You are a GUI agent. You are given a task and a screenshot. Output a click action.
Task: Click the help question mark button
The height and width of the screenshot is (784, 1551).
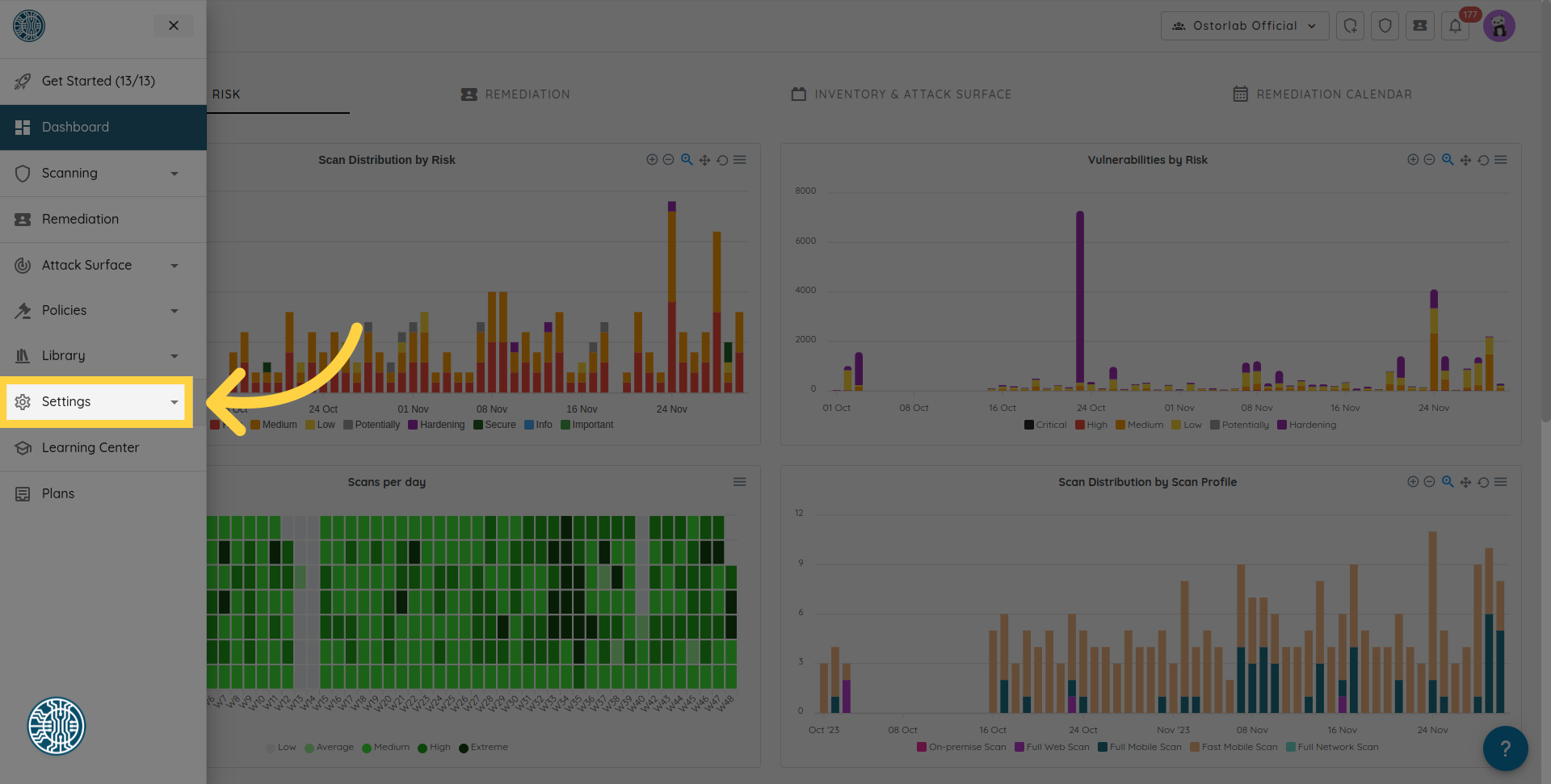point(1504,748)
